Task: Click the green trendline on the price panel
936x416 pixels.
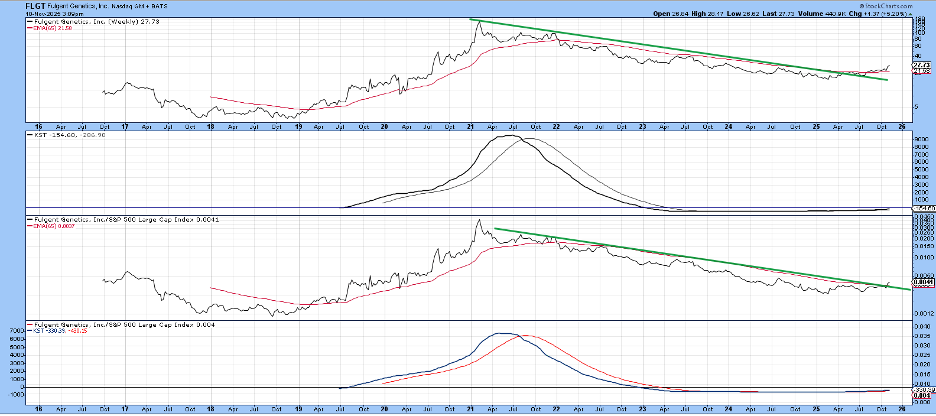Action: point(680,50)
